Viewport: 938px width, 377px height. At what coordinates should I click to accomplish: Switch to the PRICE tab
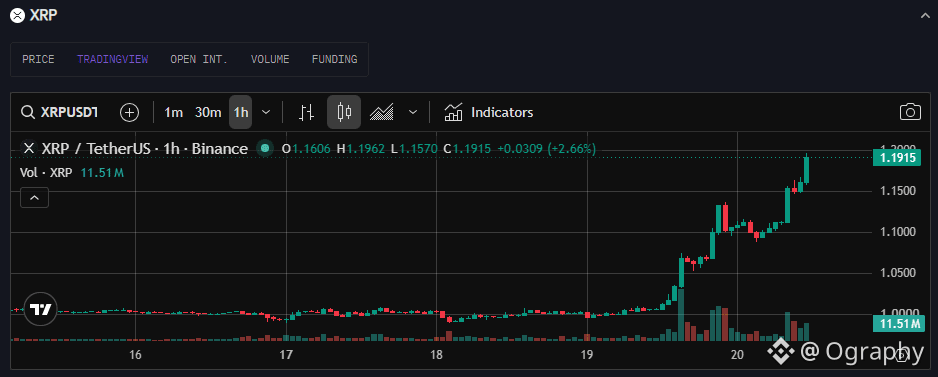(x=38, y=59)
